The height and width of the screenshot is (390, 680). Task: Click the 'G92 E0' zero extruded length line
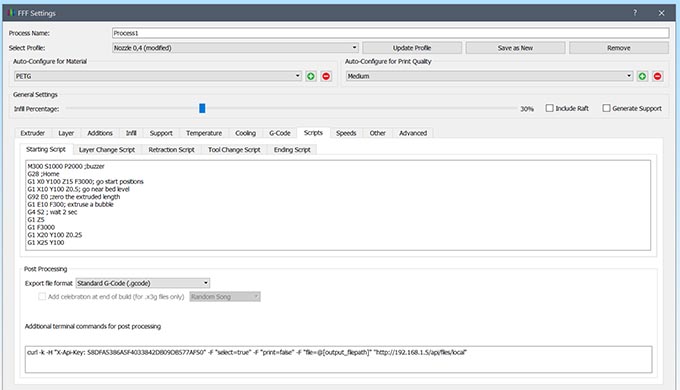(x=74, y=197)
